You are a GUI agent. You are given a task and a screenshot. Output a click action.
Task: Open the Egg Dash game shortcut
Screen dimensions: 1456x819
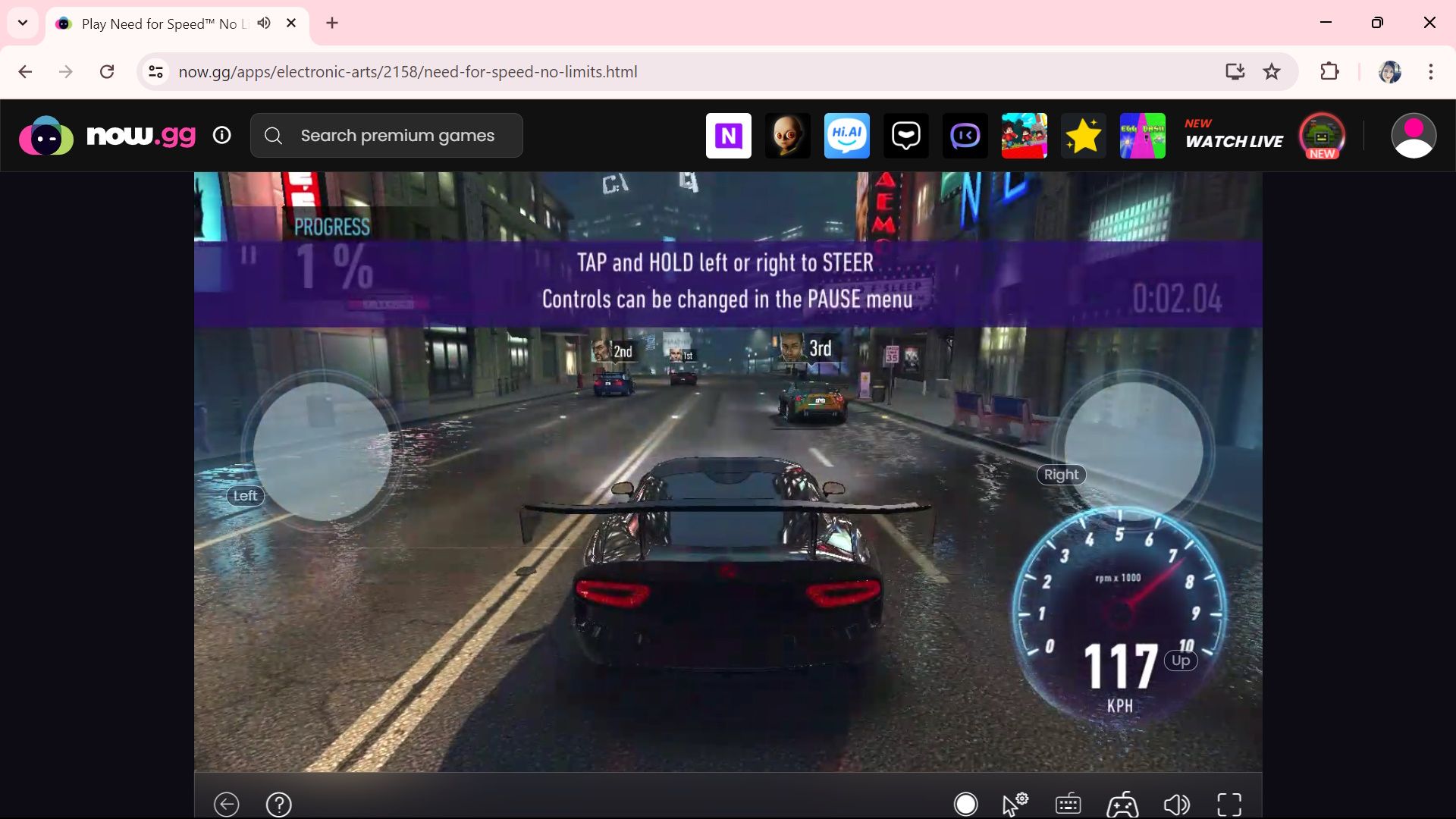pyautogui.click(x=1142, y=136)
